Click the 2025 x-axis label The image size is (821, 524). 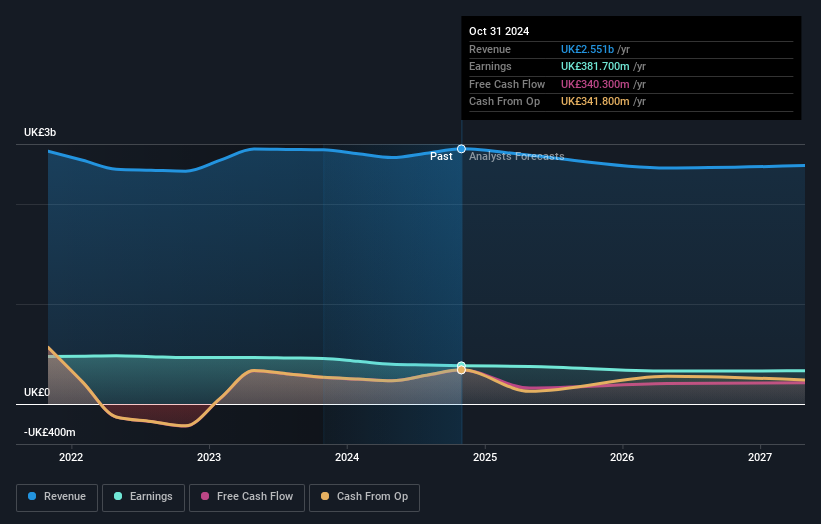pyautogui.click(x=485, y=458)
